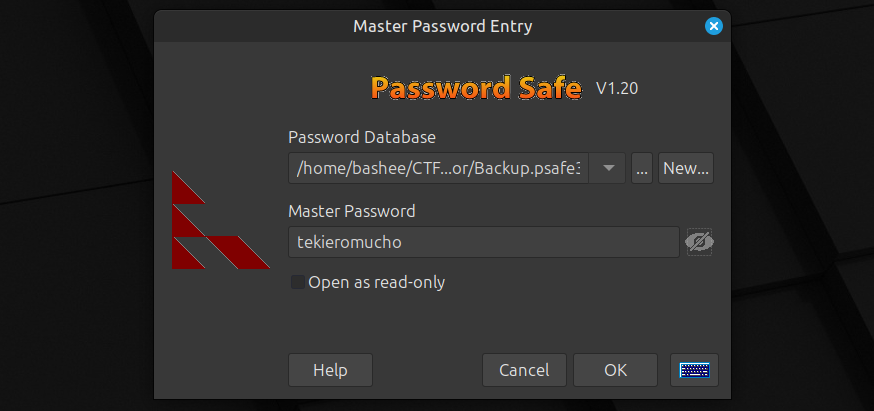Open the virtual keyboard icon
This screenshot has height=411, width=874.
(694, 370)
